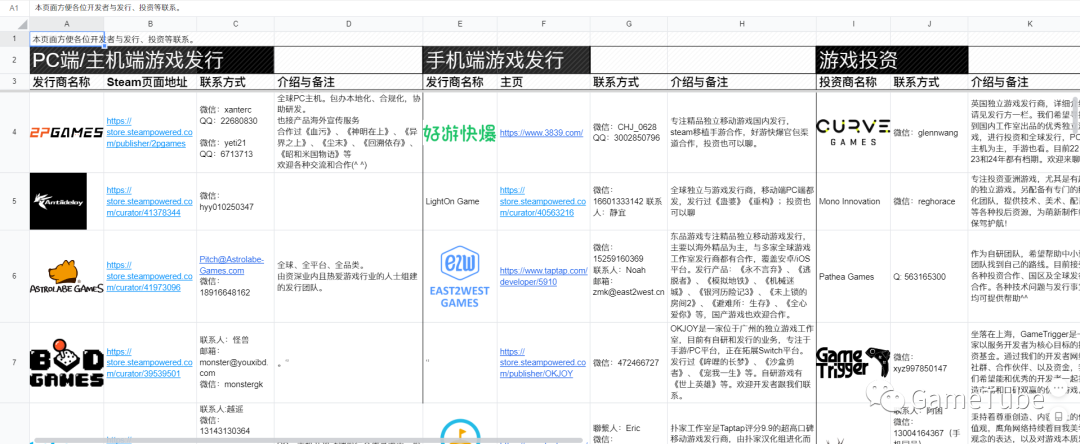Open the taptap.com developer/5910 link

541,276
